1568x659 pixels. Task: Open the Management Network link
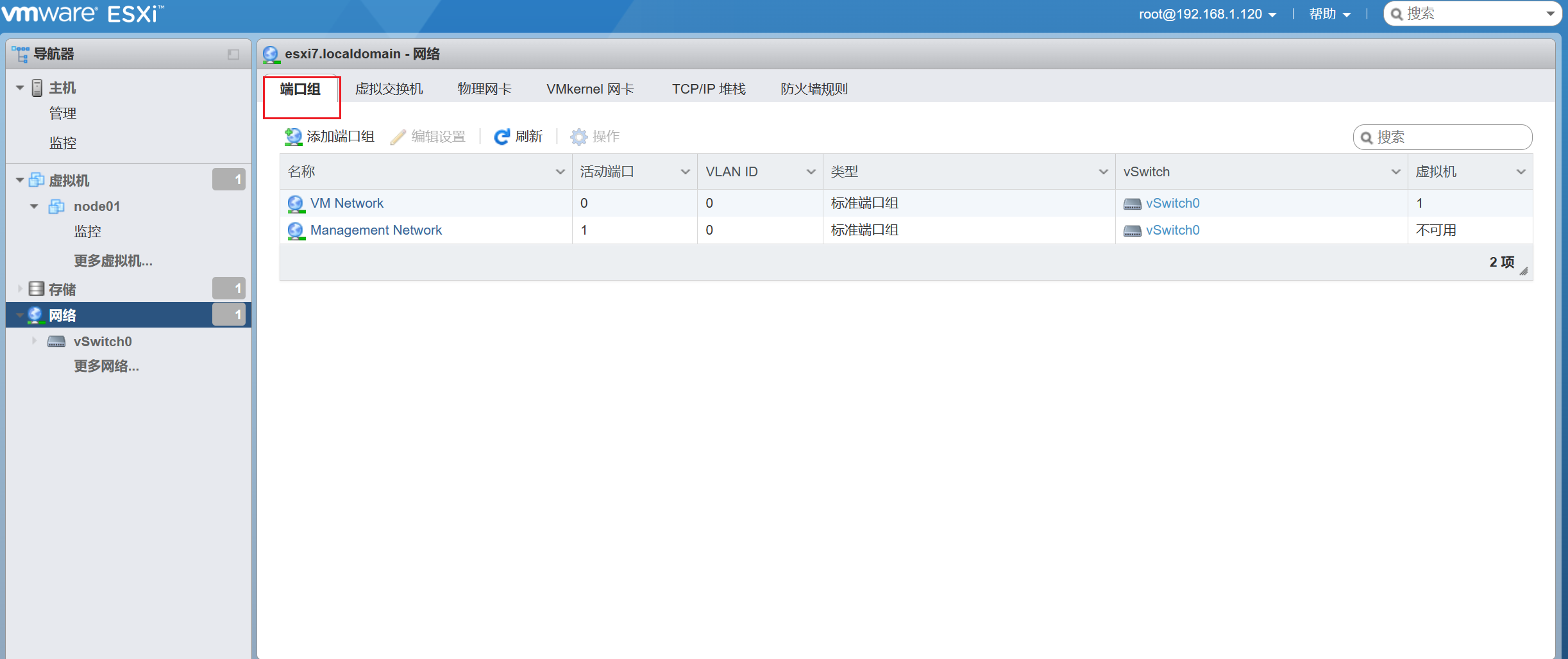point(376,230)
